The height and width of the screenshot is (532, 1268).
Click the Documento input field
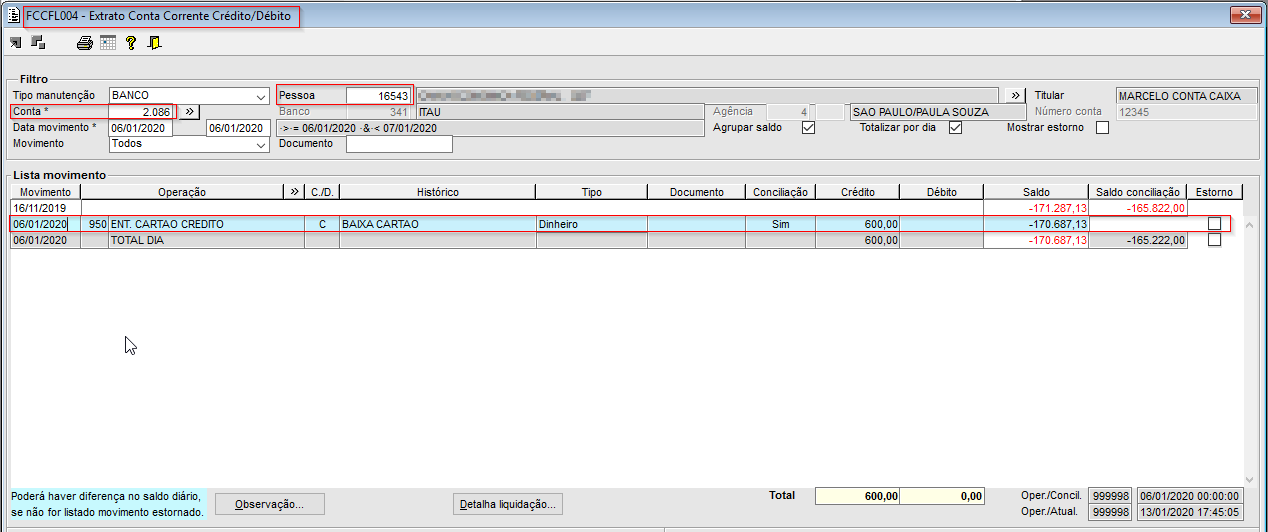399,144
